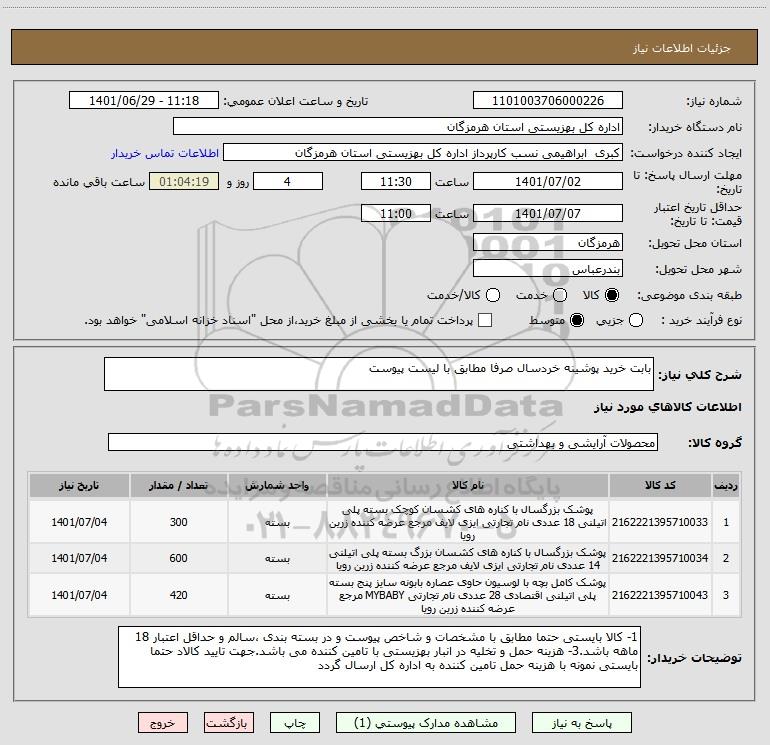Select product code 2162221395710043
Image resolution: width=770 pixels, height=745 pixels.
click(660, 595)
